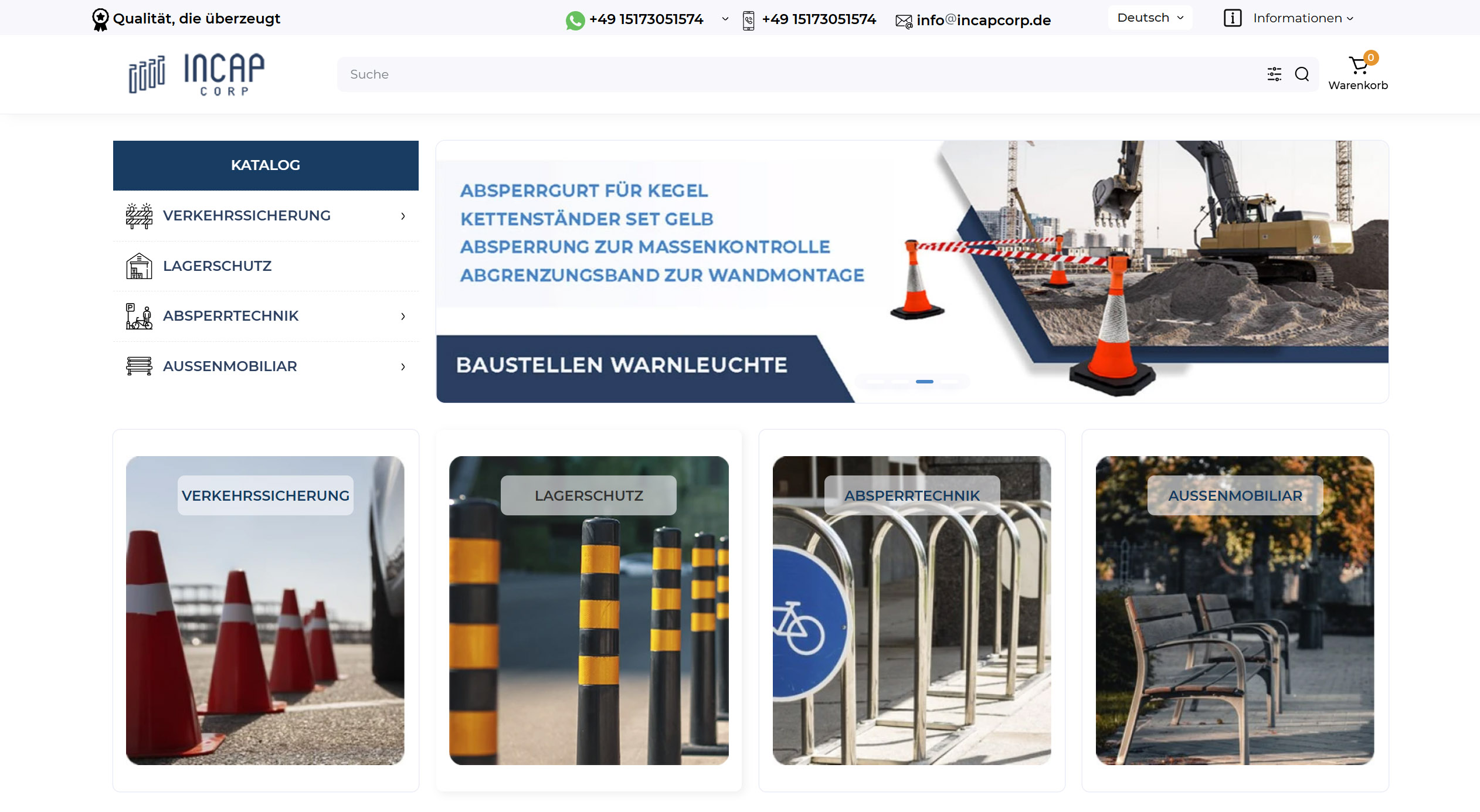Click the KATALOG header button
Viewport: 1480px width, 812px height.
(266, 165)
